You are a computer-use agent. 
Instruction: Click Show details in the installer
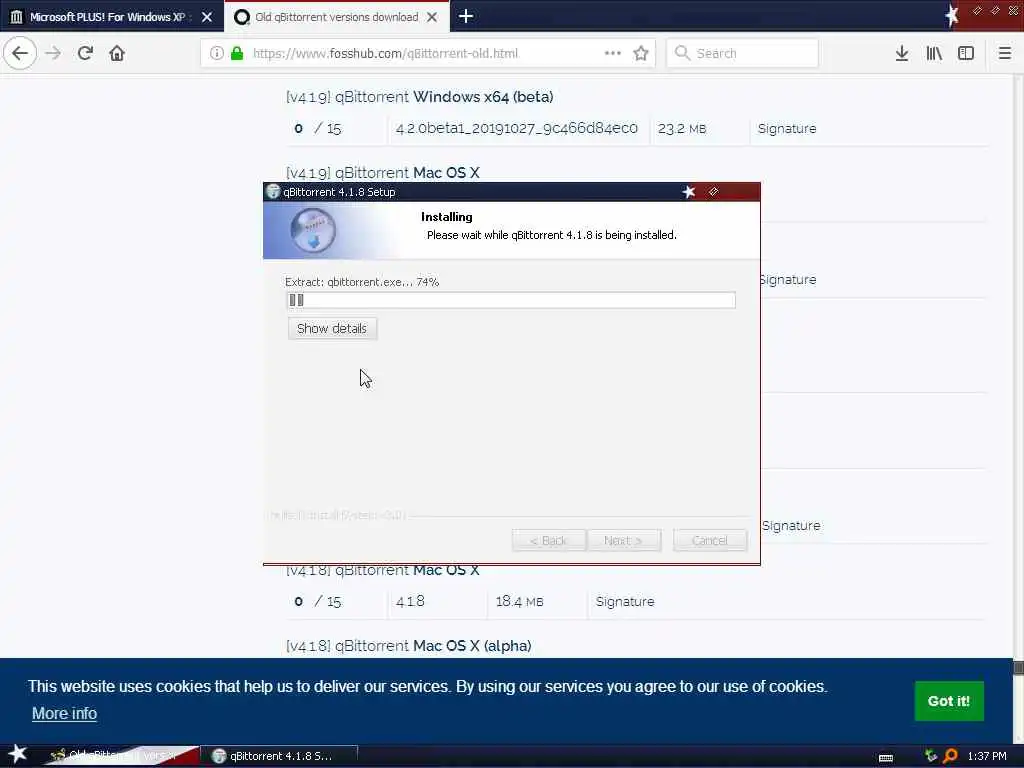point(332,328)
